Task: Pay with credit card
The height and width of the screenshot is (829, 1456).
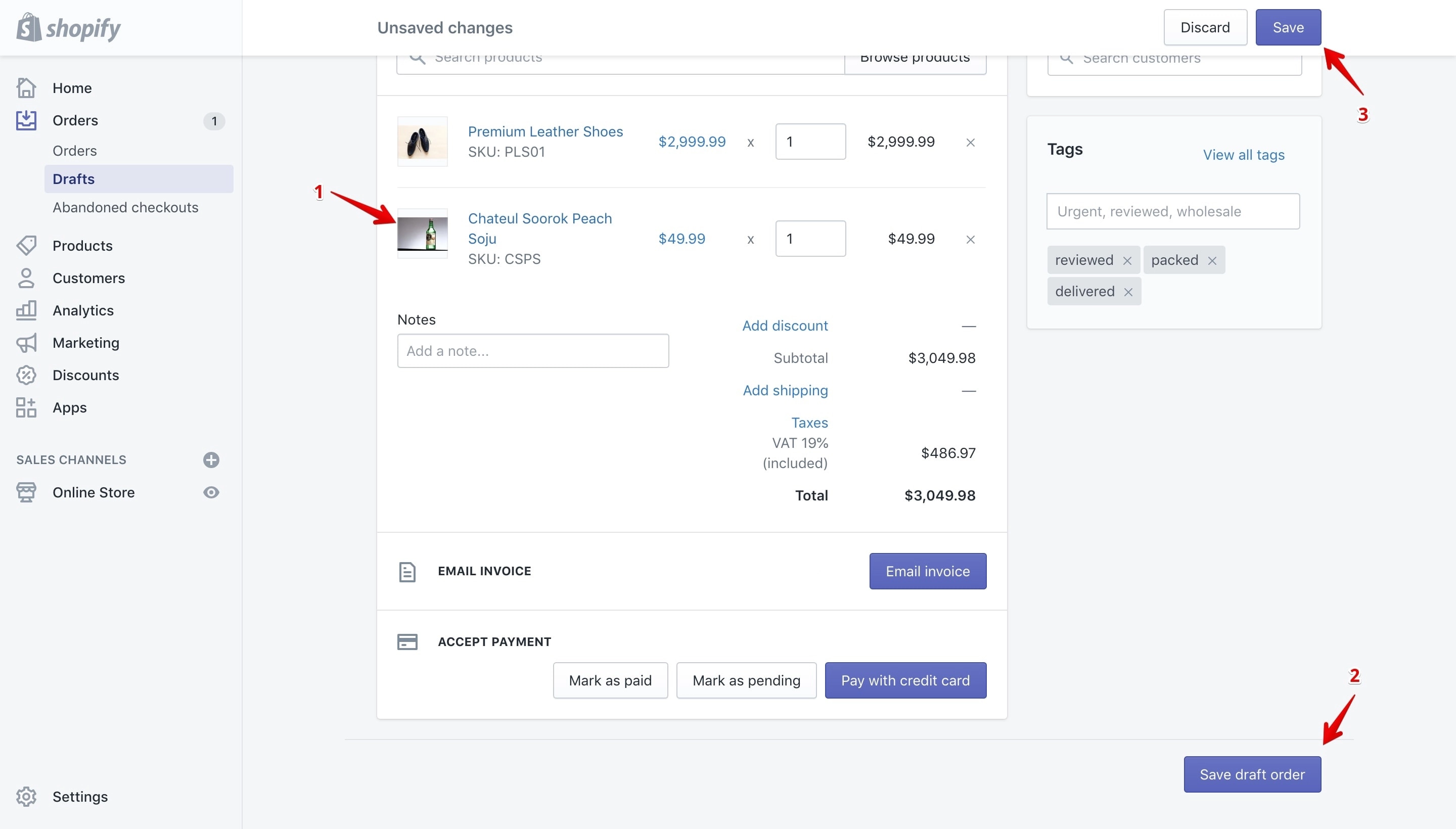Action: [905, 680]
